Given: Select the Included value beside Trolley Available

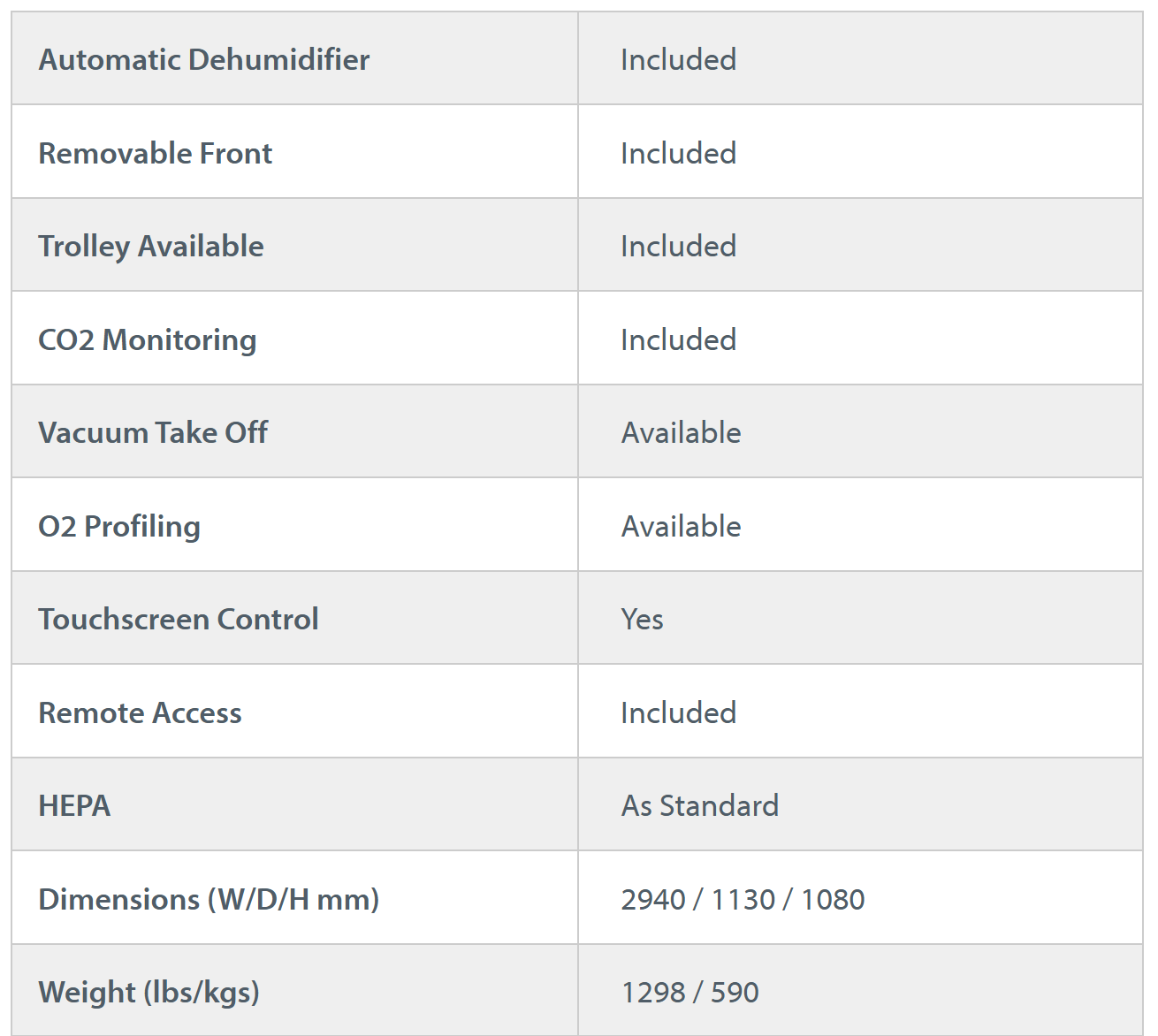Looking at the screenshot, I should pos(678,246).
